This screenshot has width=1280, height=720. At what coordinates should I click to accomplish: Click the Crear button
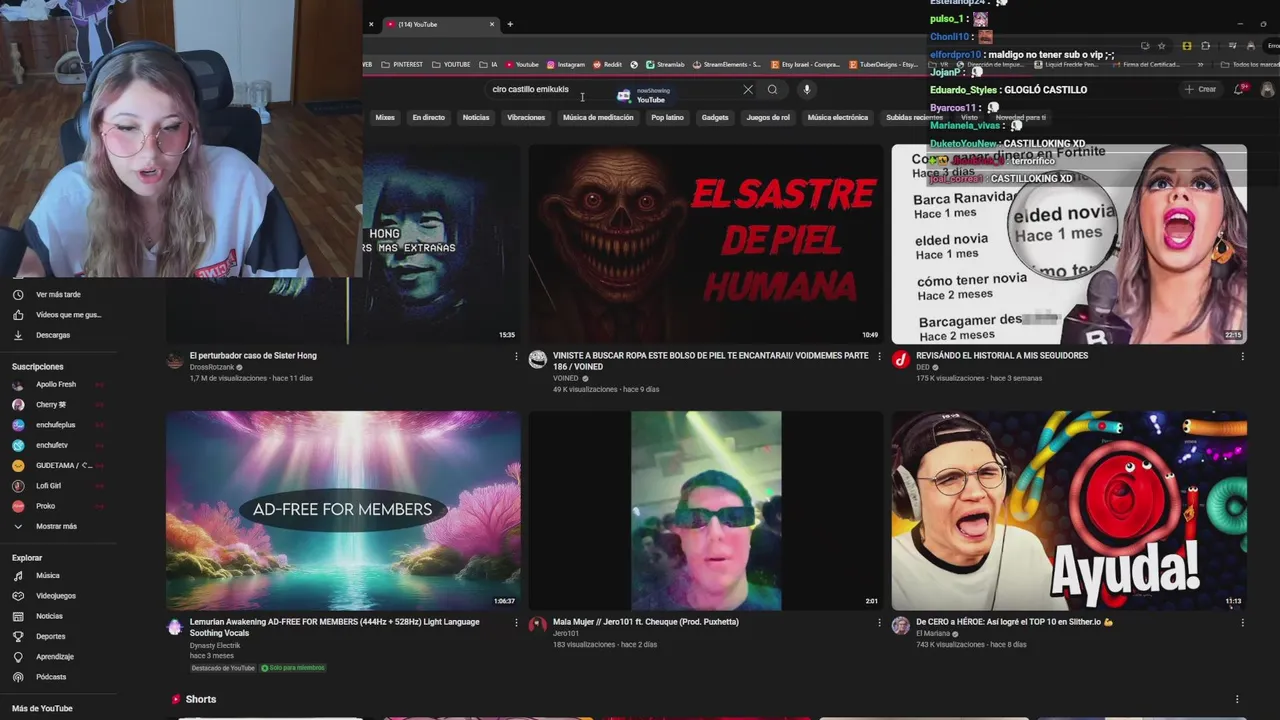[1200, 89]
